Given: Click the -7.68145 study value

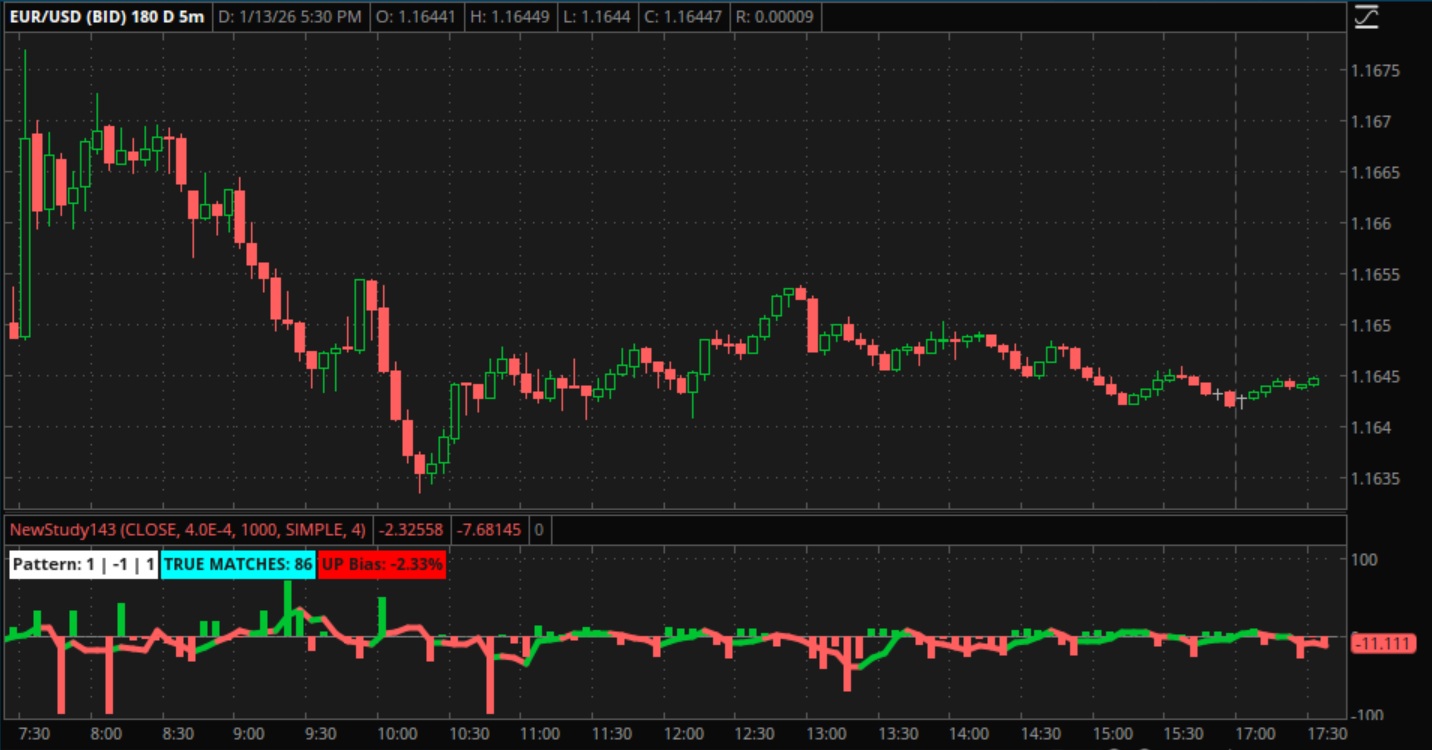Looking at the screenshot, I should 490,530.
